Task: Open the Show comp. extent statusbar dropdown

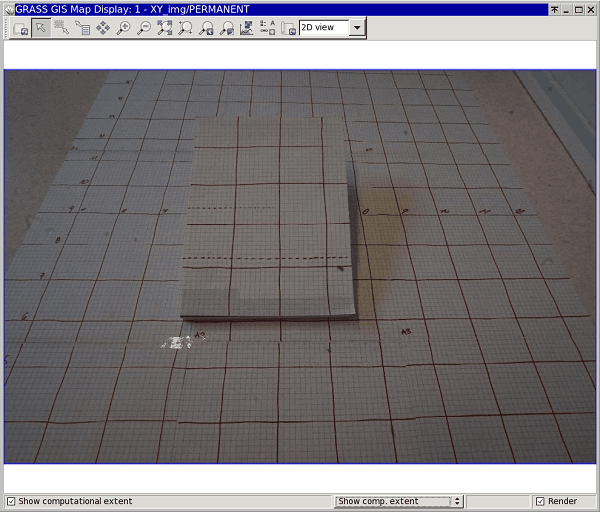Action: tap(399, 501)
